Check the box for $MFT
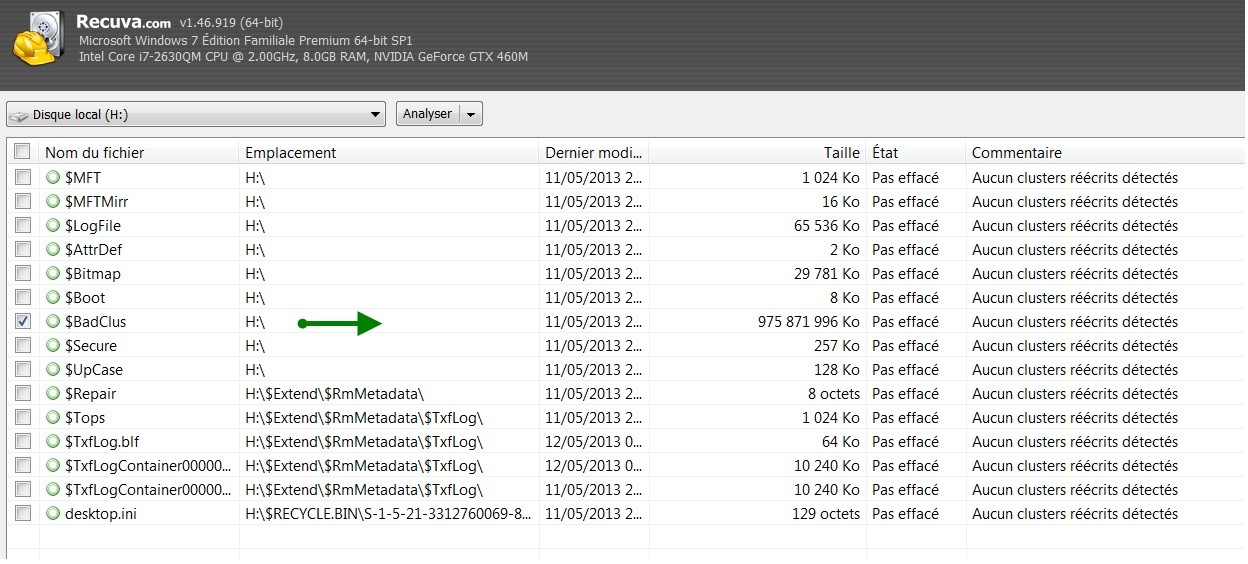This screenshot has height=564, width=1248. [23, 178]
